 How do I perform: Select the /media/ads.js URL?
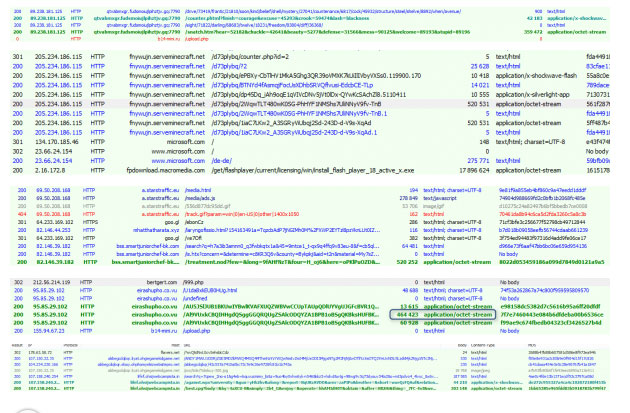(200, 198)
